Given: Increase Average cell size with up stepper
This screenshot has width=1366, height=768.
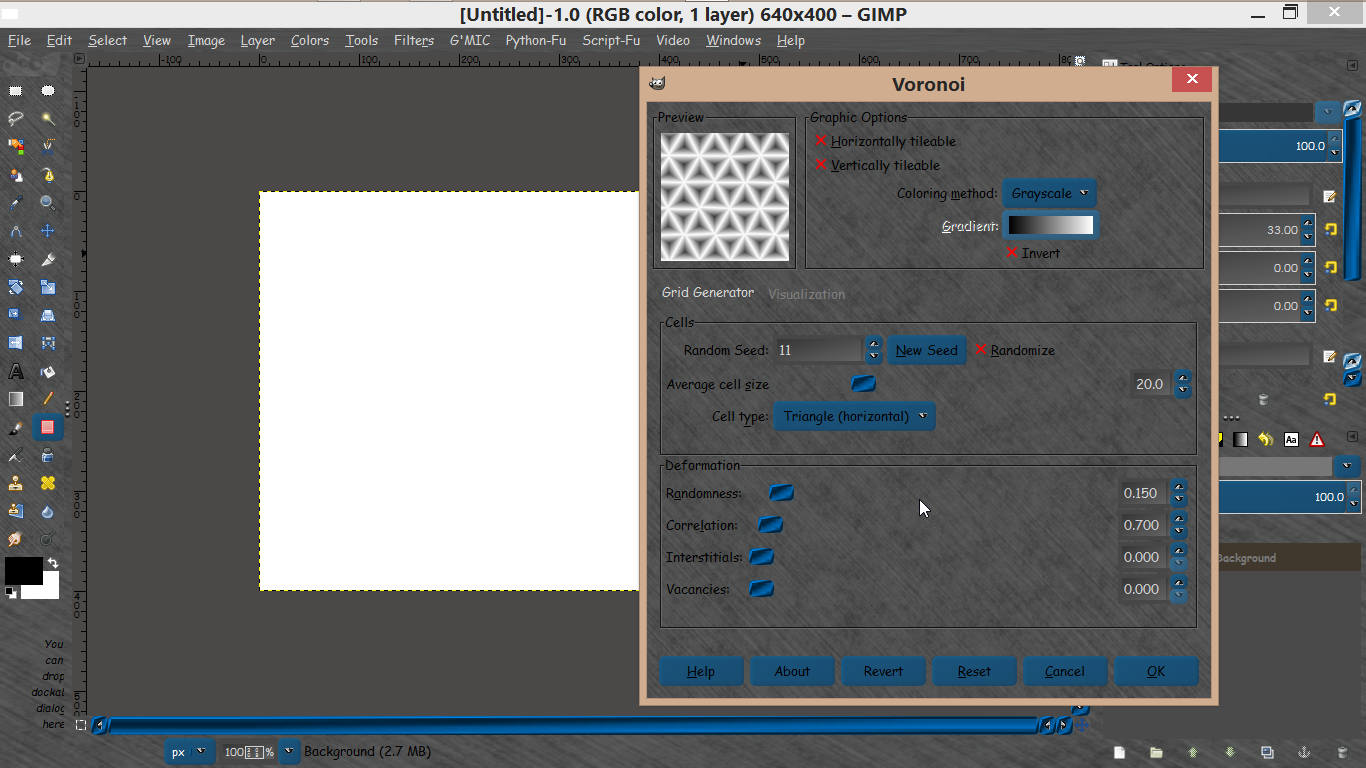Looking at the screenshot, I should [x=1183, y=378].
